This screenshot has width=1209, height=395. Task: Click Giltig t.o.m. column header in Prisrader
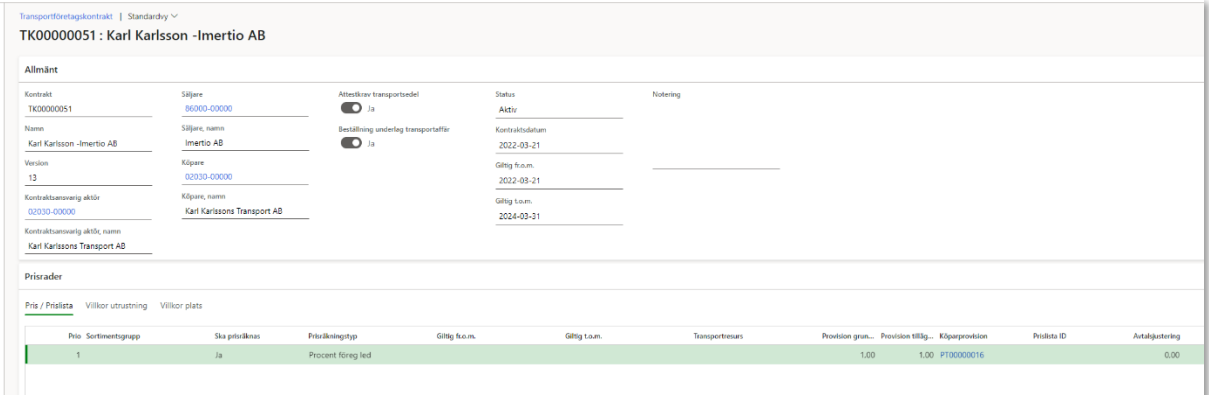(x=584, y=336)
